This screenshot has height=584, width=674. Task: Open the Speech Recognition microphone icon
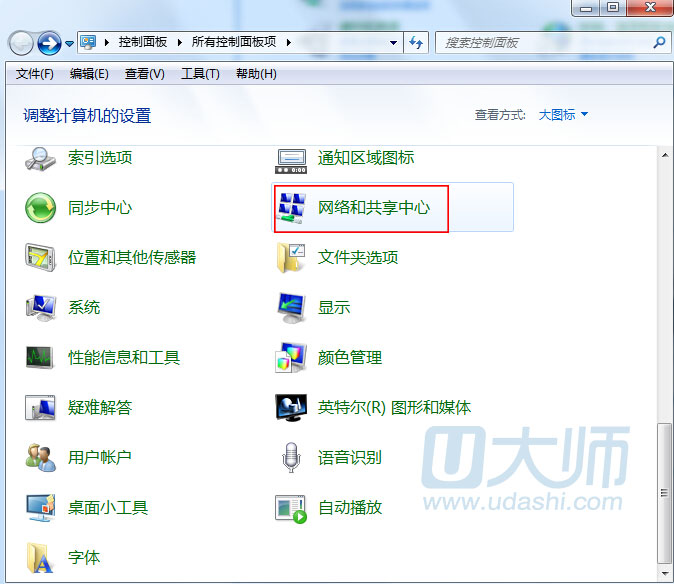pyautogui.click(x=291, y=457)
